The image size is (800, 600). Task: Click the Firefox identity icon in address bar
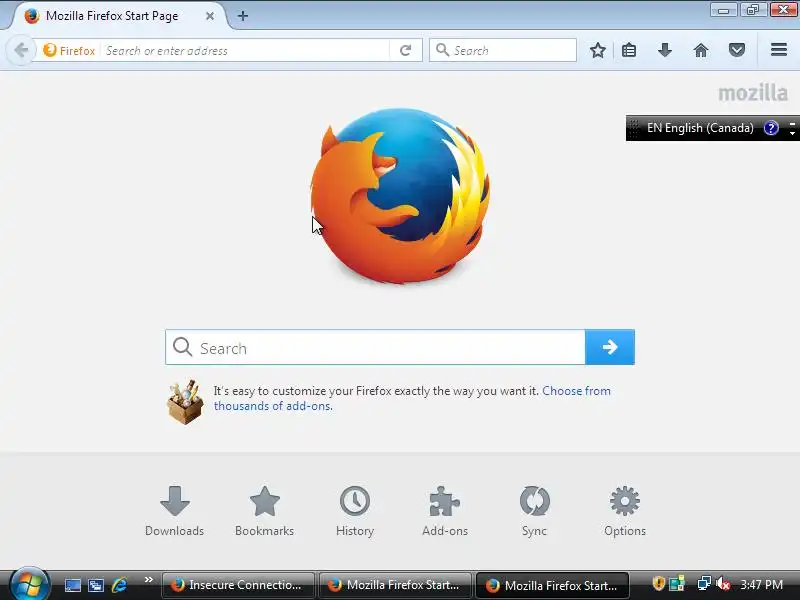69,51
